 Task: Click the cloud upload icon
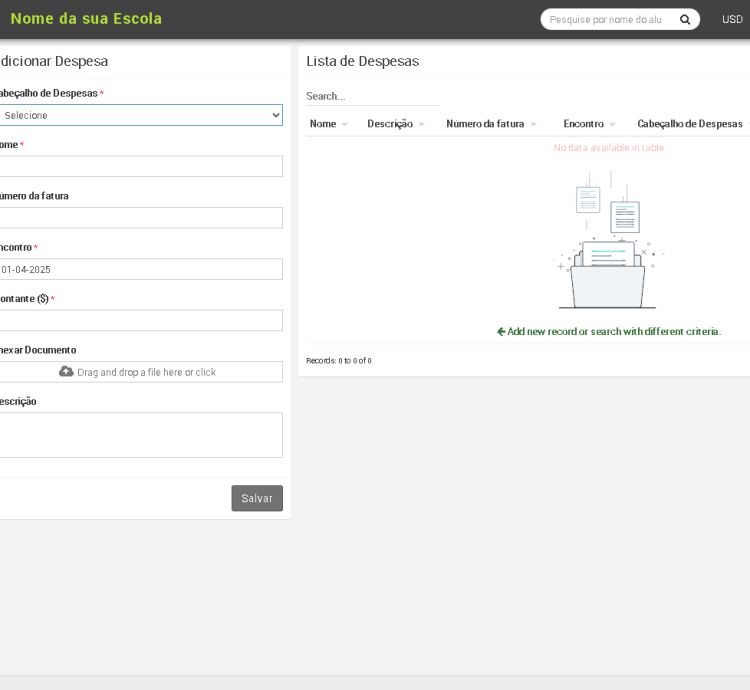pyautogui.click(x=66, y=371)
